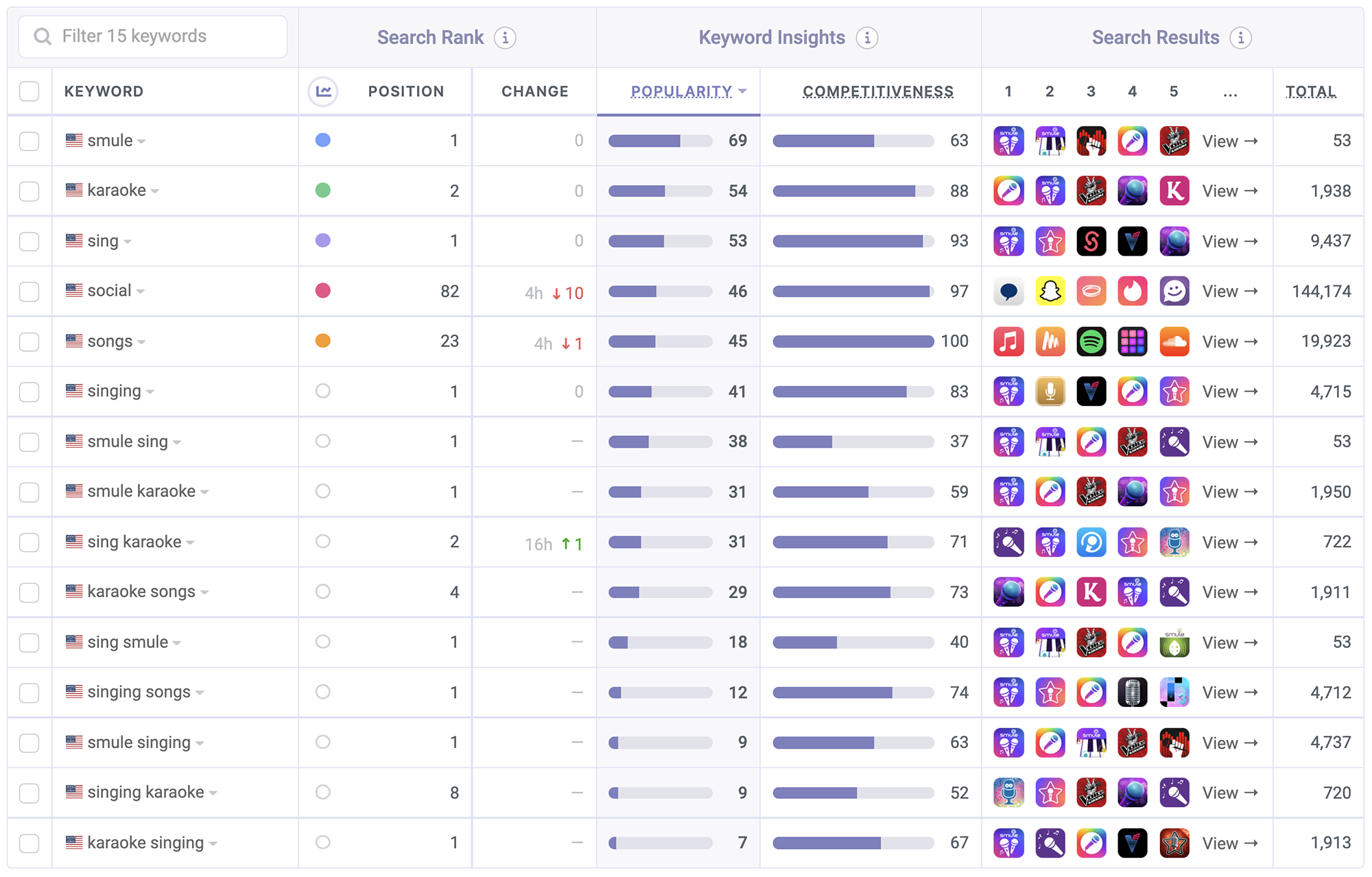Image resolution: width=1372 pixels, height=877 pixels.
Task: Check the songs keyword checkbox
Action: pyautogui.click(x=29, y=341)
